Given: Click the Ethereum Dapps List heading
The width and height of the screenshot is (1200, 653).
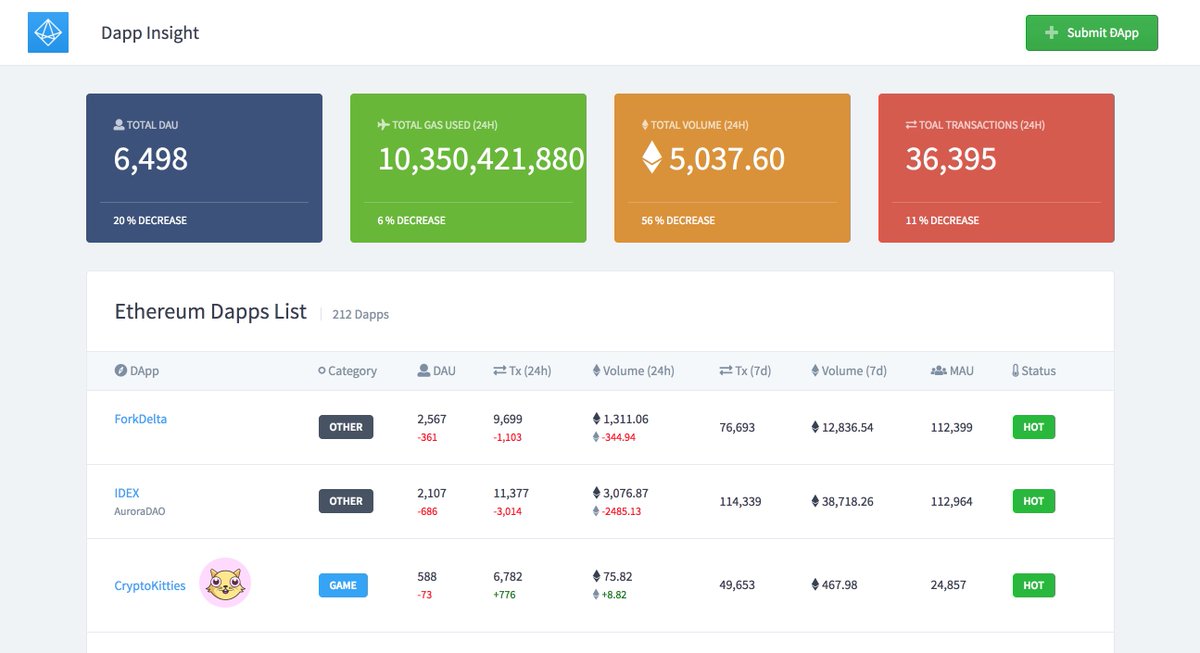Looking at the screenshot, I should pyautogui.click(x=211, y=311).
